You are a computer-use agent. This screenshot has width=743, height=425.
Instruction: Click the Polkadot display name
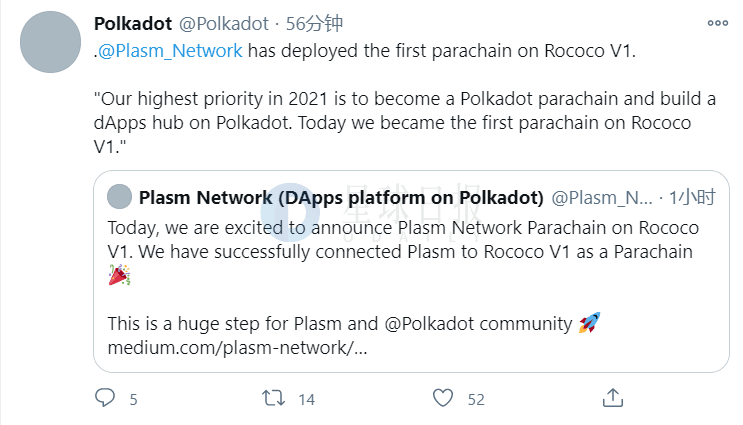pos(133,23)
